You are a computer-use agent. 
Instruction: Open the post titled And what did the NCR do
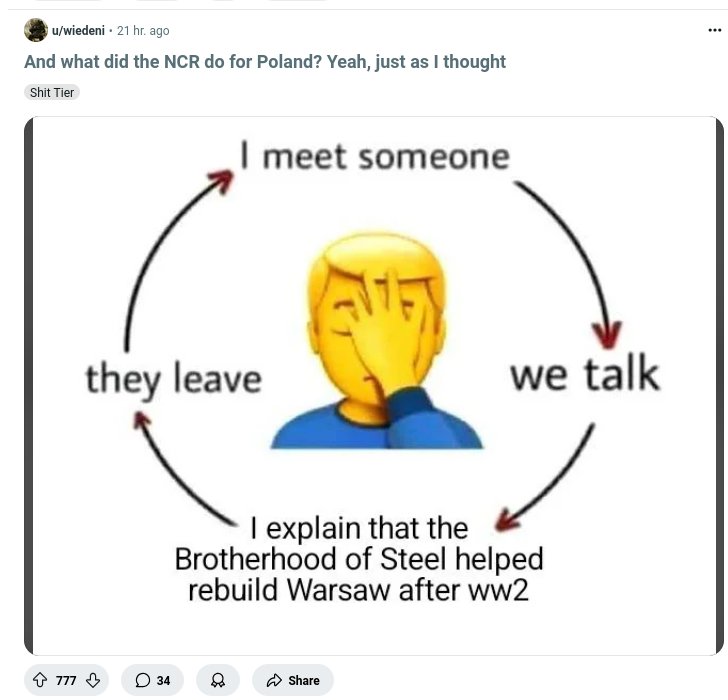coord(265,61)
